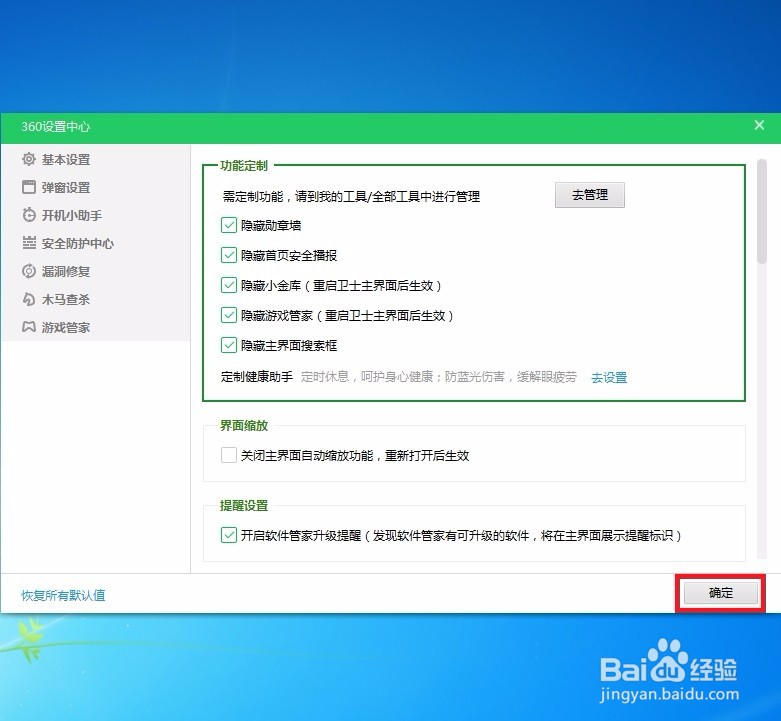Click the 去管理 button
This screenshot has height=721, width=781.
pyautogui.click(x=590, y=195)
